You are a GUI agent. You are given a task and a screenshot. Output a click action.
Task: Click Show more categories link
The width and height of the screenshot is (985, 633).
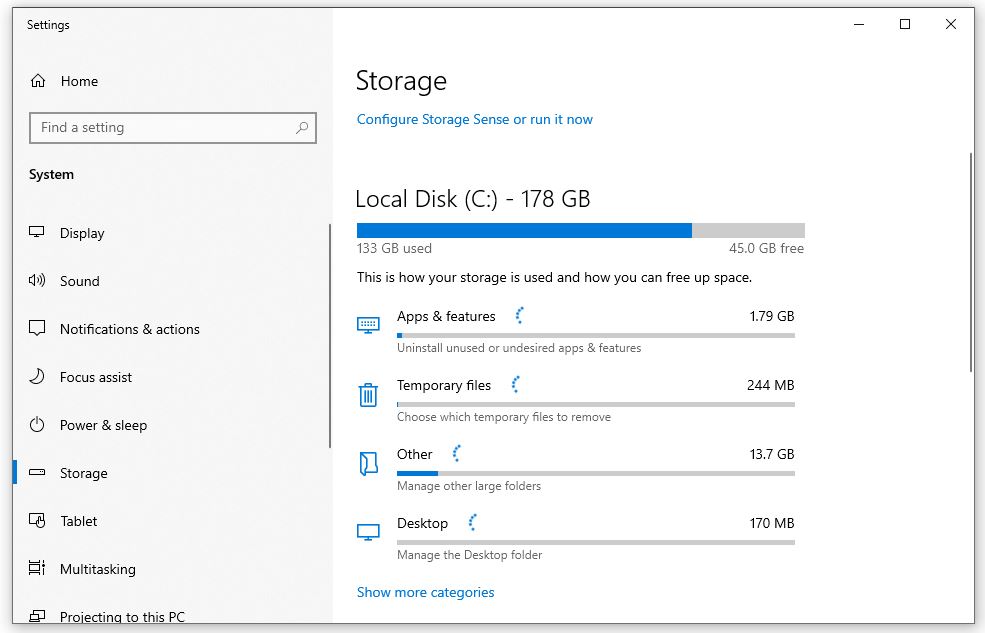425,592
